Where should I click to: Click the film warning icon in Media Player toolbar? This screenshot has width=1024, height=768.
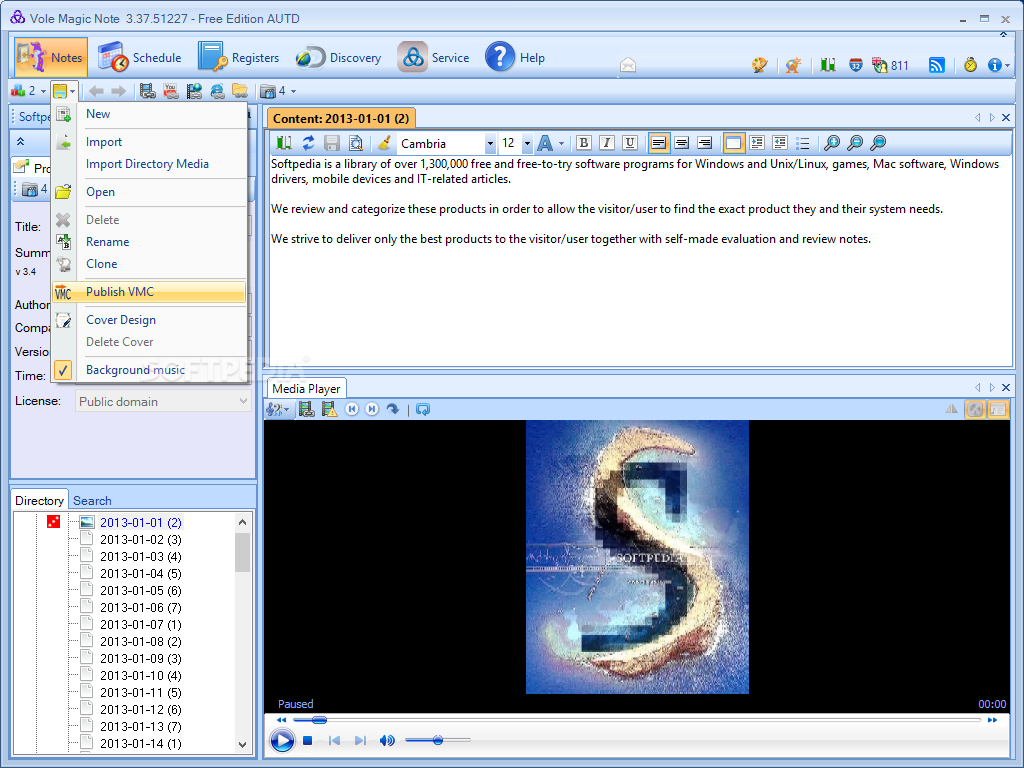(329, 409)
